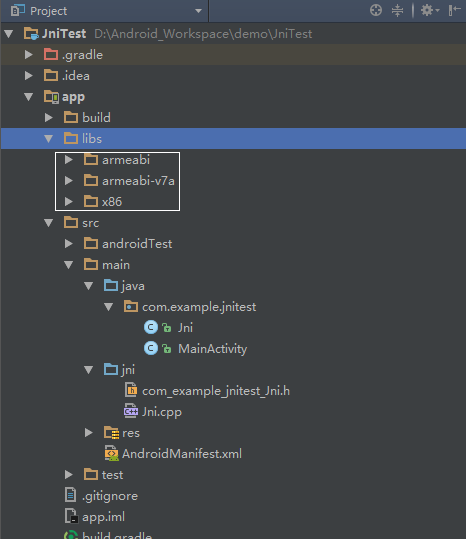Click the collapse all icon in toolbar
466x539 pixels.
397,10
